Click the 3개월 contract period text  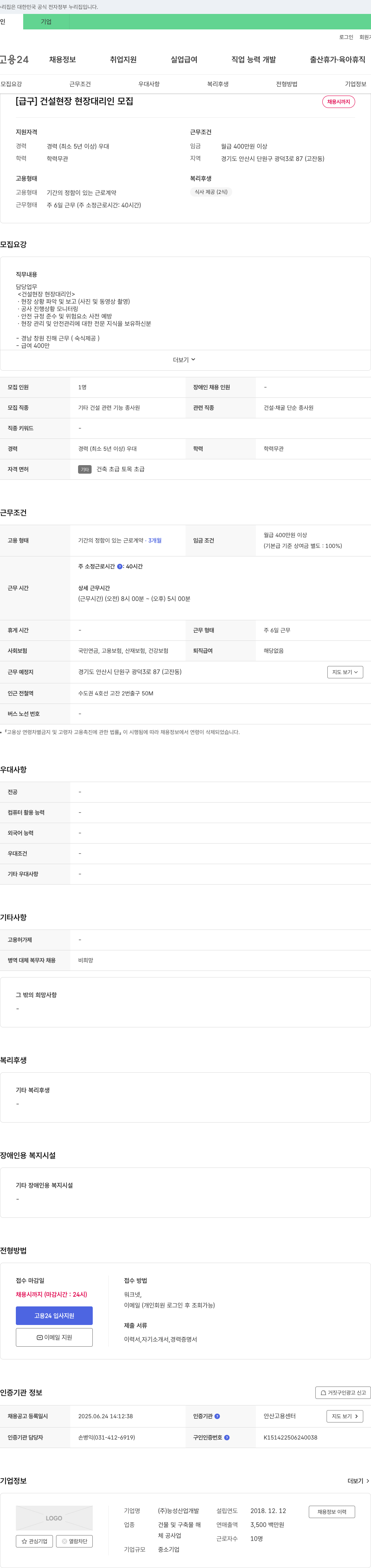155,541
